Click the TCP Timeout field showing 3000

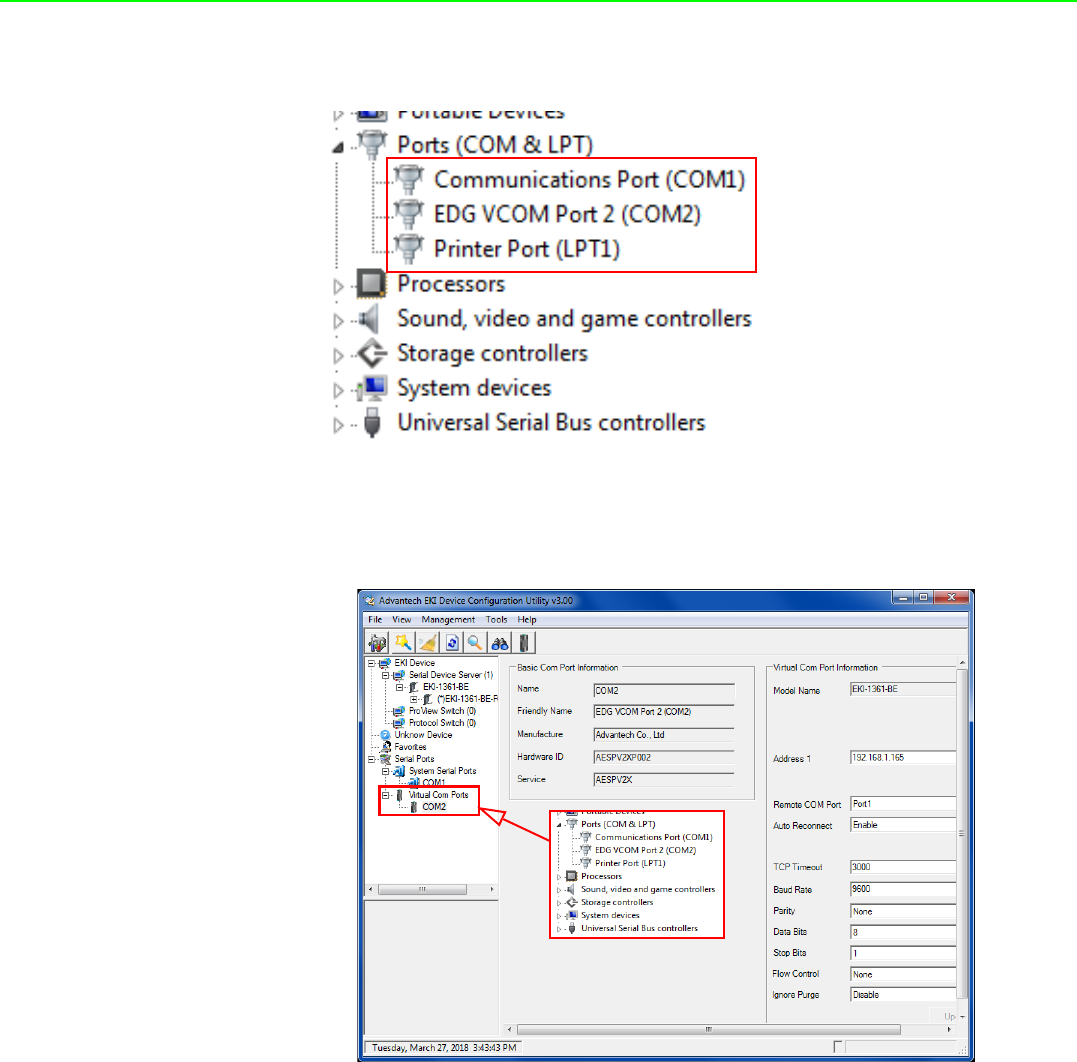pos(903,867)
